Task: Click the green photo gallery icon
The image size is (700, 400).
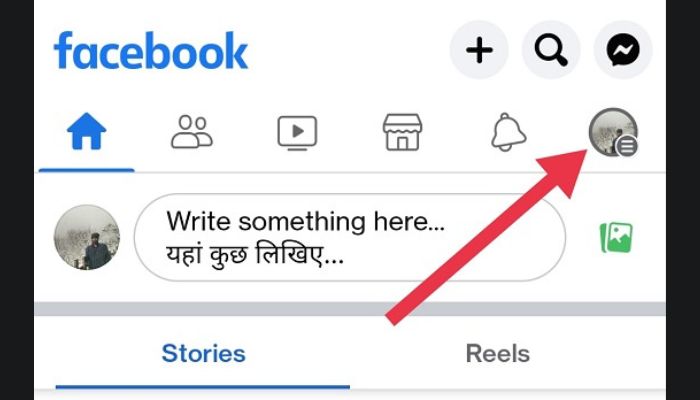Action: coord(616,237)
